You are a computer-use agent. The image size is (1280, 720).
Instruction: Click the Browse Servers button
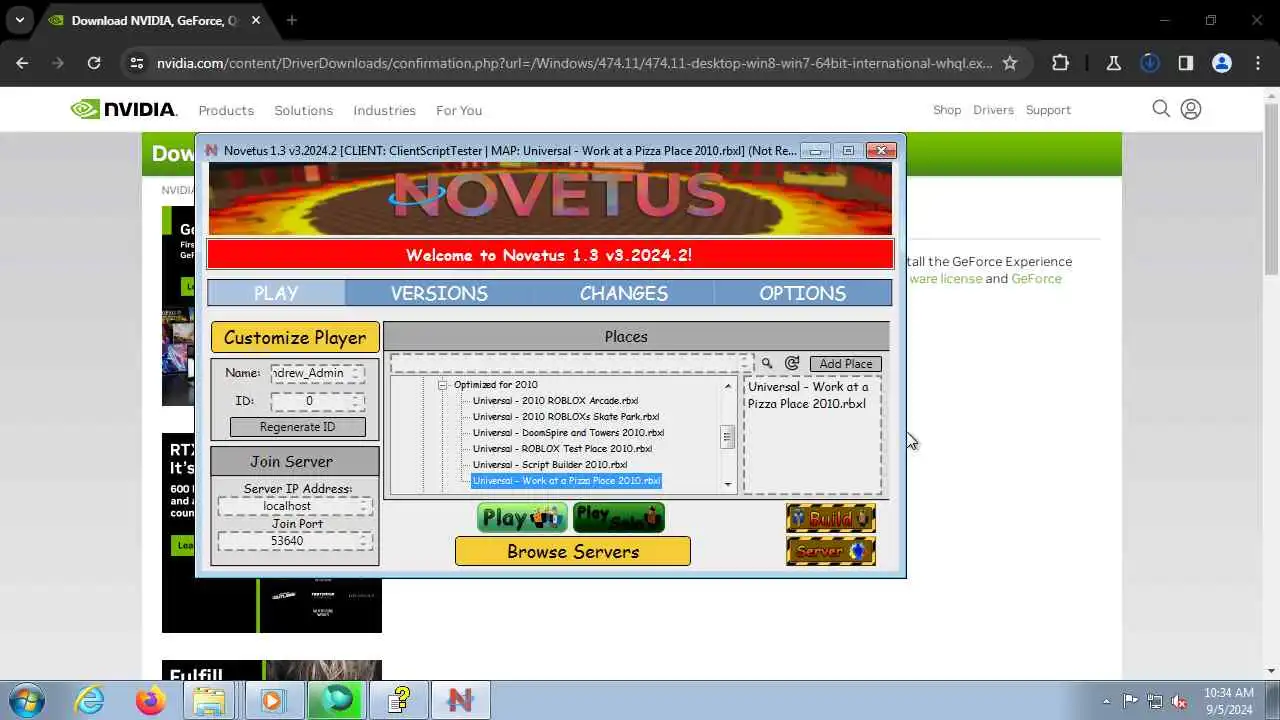573,551
